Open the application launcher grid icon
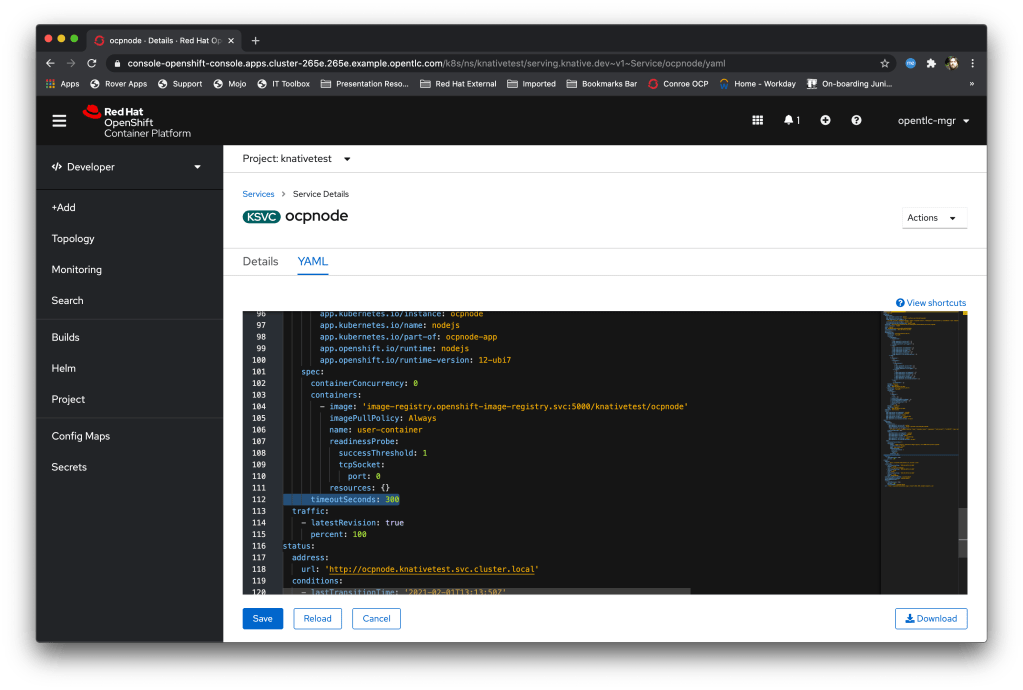 coord(757,120)
